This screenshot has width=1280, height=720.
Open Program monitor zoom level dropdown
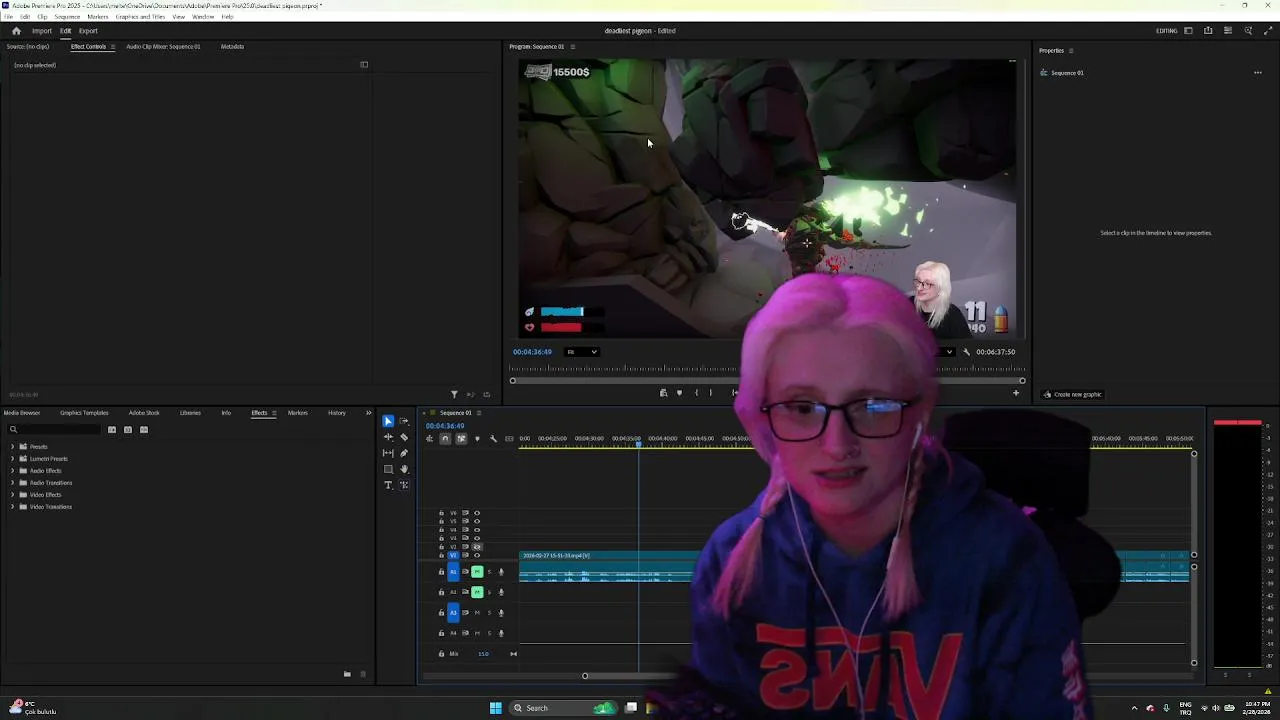(x=582, y=352)
